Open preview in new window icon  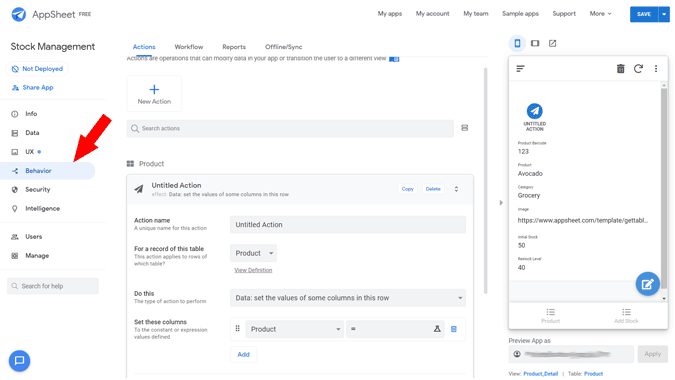click(x=553, y=43)
